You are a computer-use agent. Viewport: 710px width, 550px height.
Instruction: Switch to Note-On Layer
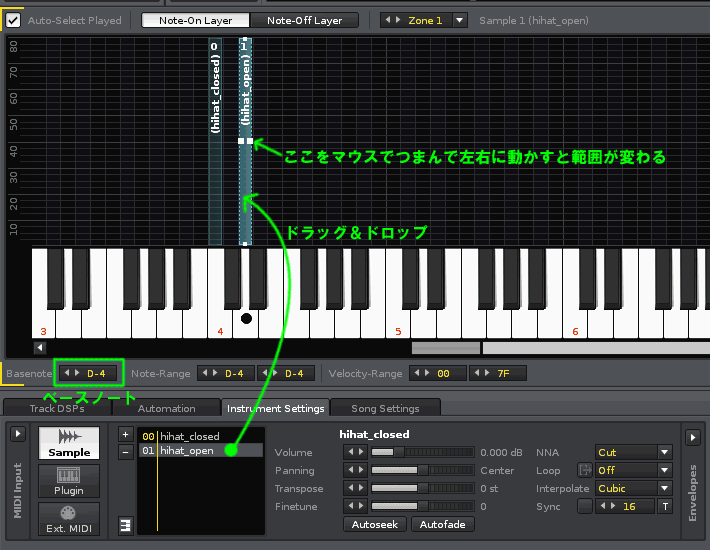point(195,20)
